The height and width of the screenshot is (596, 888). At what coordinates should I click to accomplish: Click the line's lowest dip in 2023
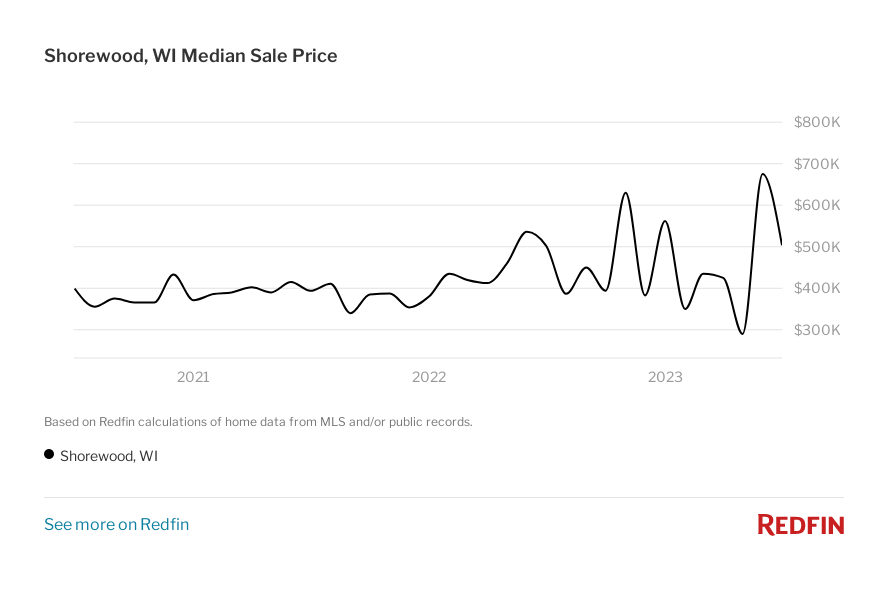pyautogui.click(x=742, y=334)
